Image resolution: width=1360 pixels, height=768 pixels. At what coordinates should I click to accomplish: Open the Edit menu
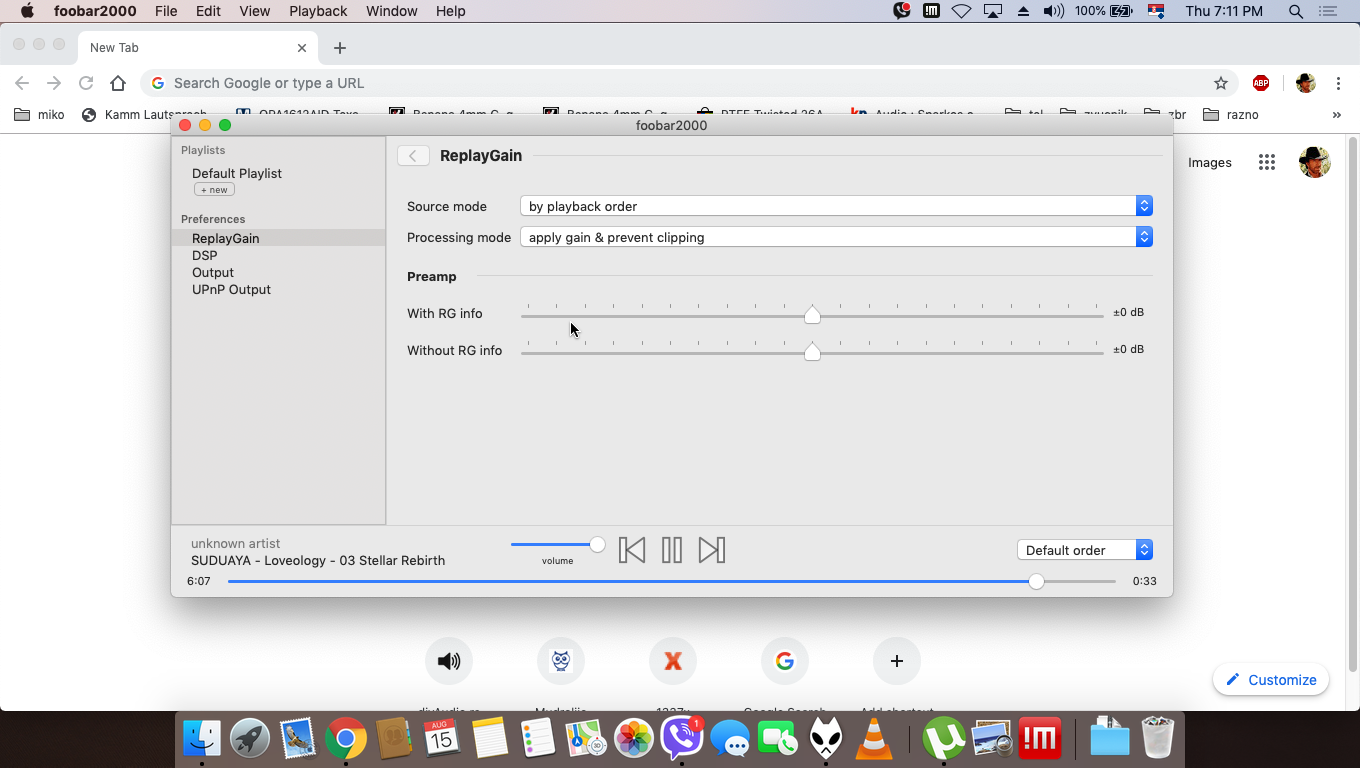click(208, 11)
